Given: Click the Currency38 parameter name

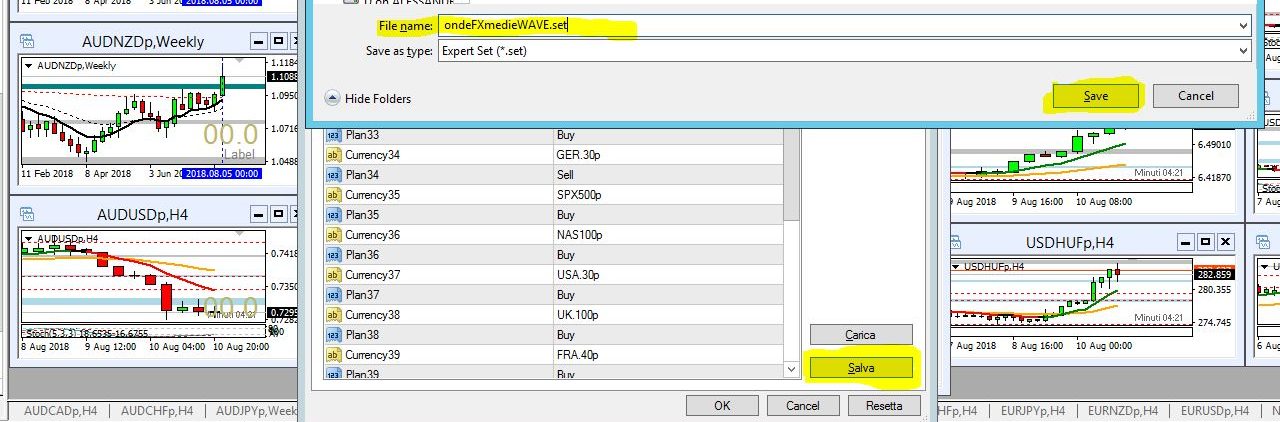Looking at the screenshot, I should tap(372, 315).
